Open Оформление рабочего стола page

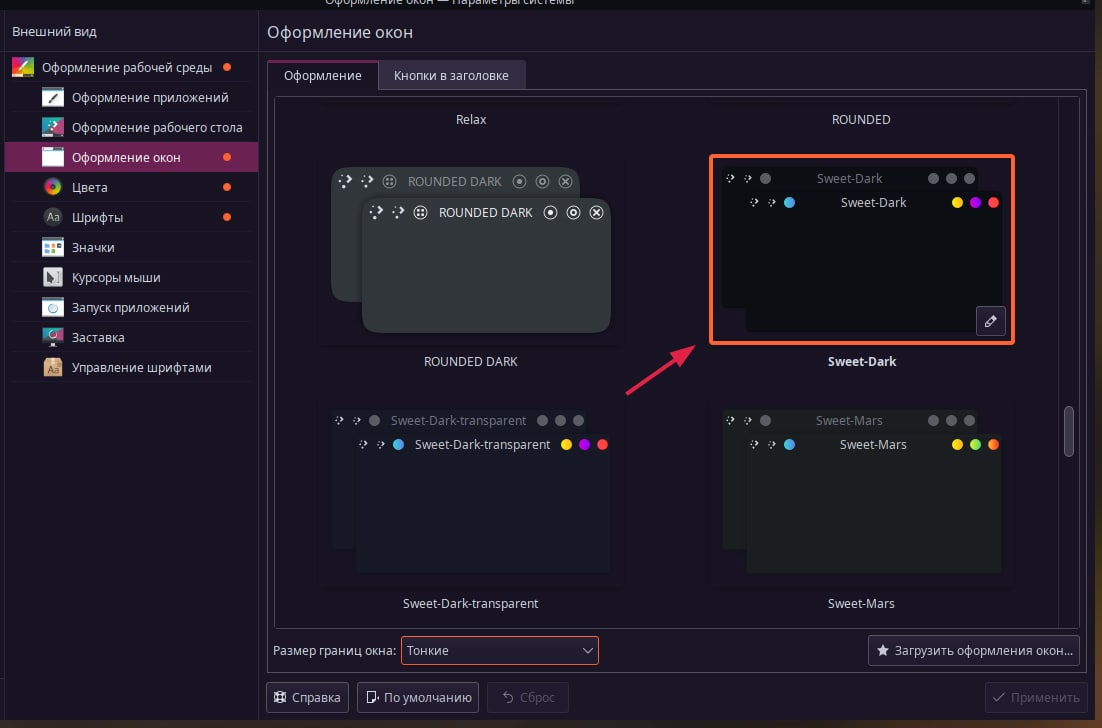(131, 127)
